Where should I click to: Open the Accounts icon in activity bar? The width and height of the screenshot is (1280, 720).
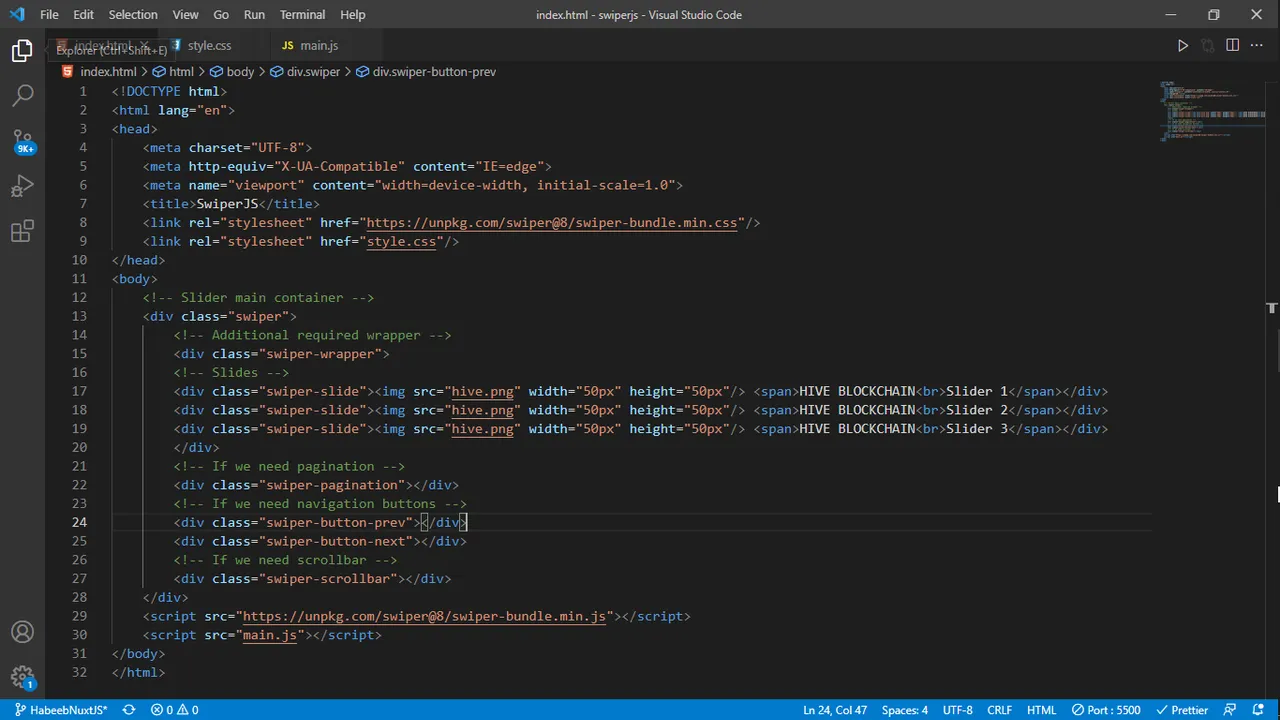click(x=22, y=632)
